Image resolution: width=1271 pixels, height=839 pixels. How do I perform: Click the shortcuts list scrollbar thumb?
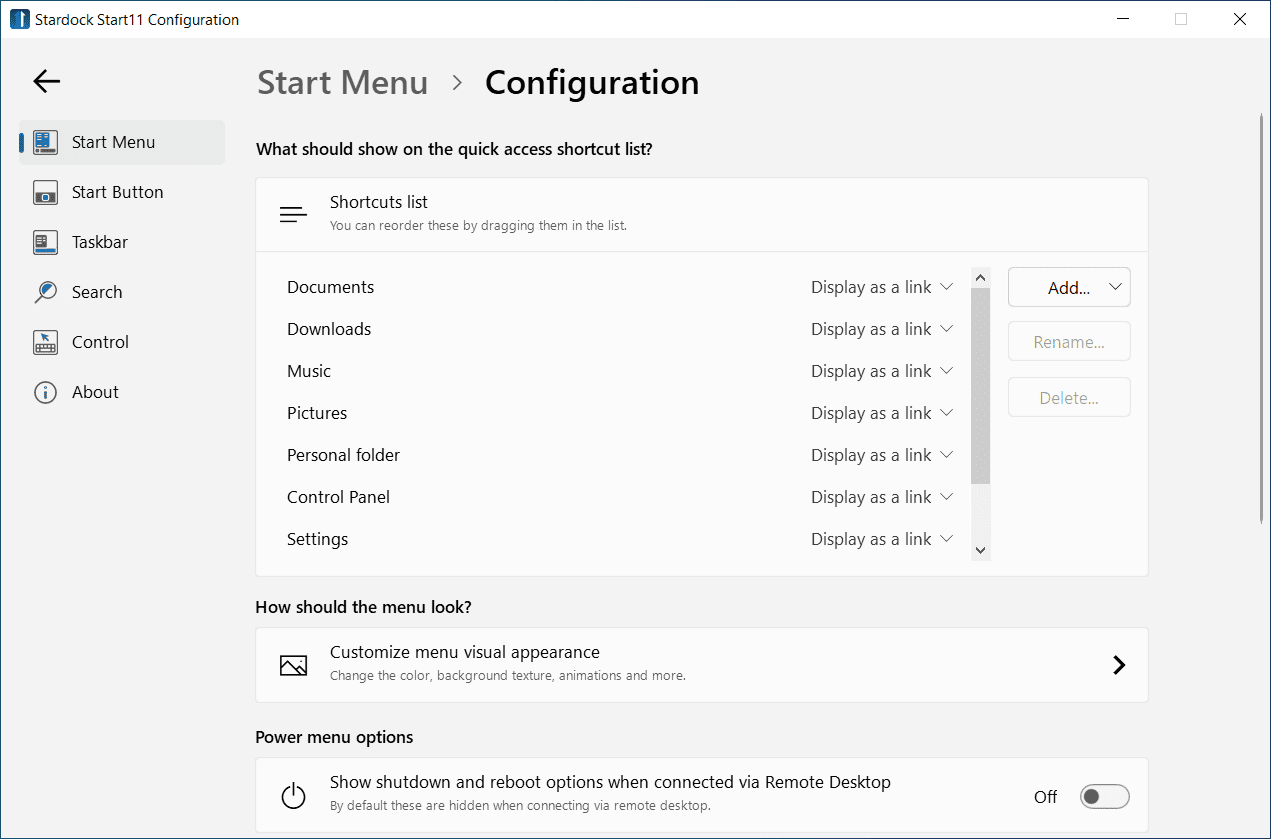980,385
